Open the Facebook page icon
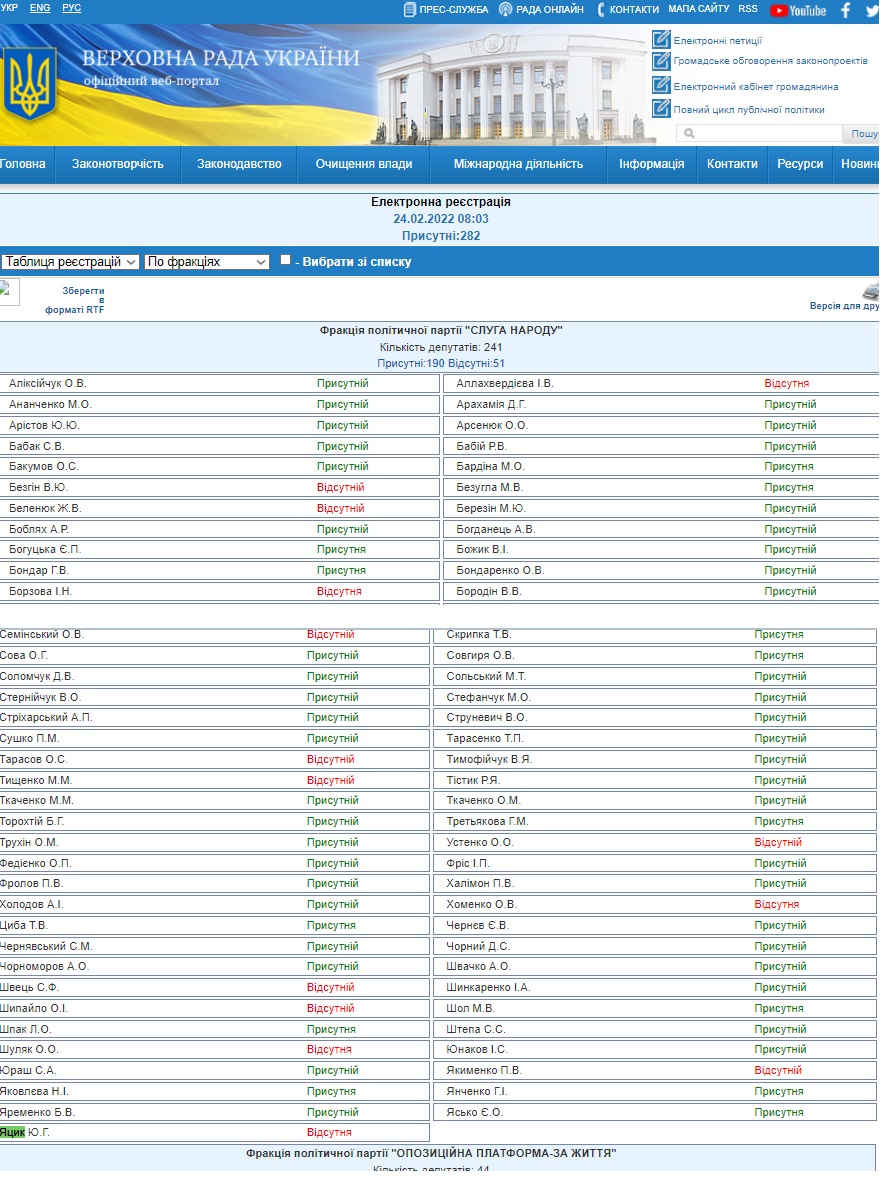 [846, 10]
